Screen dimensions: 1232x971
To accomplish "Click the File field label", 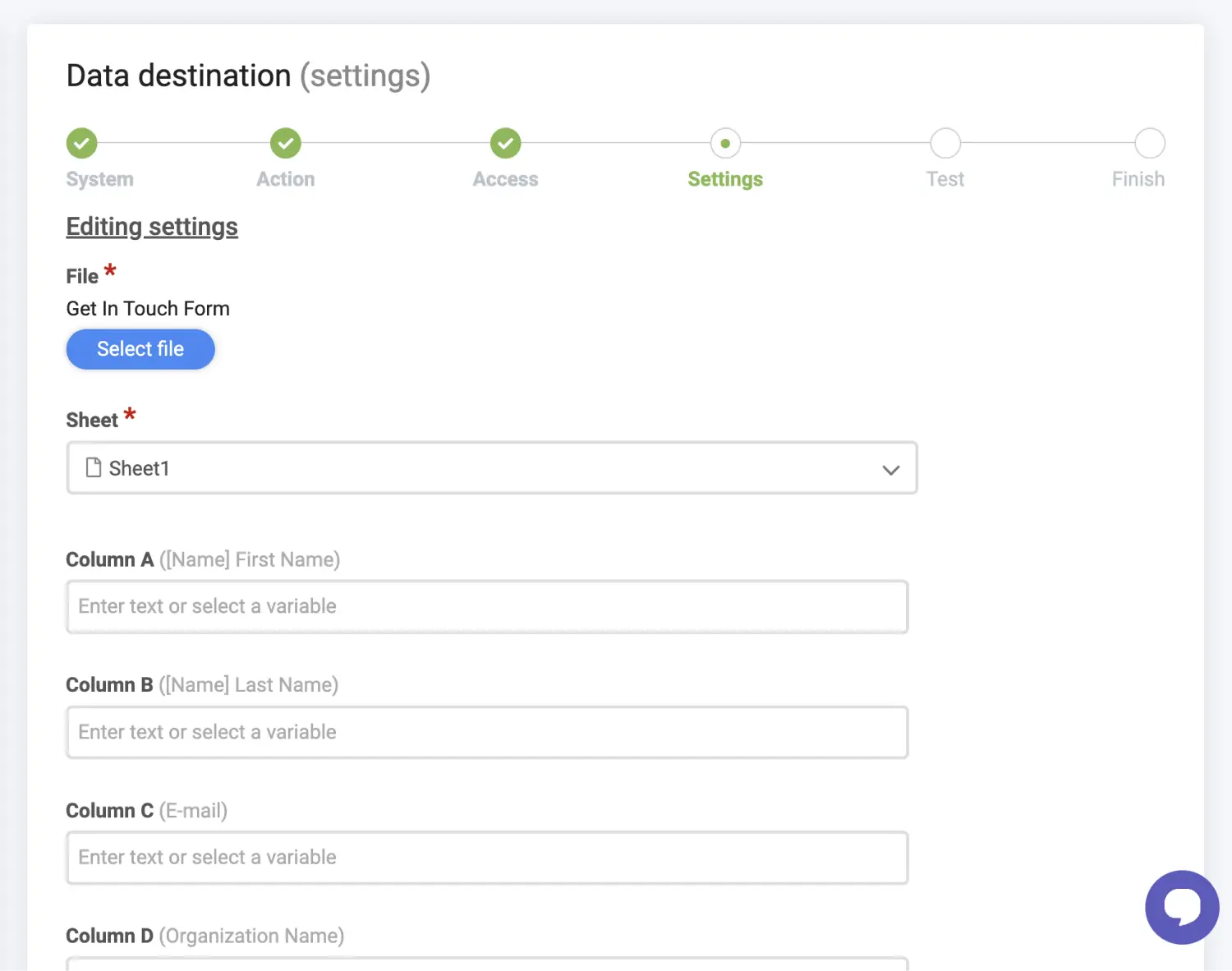I will point(82,276).
